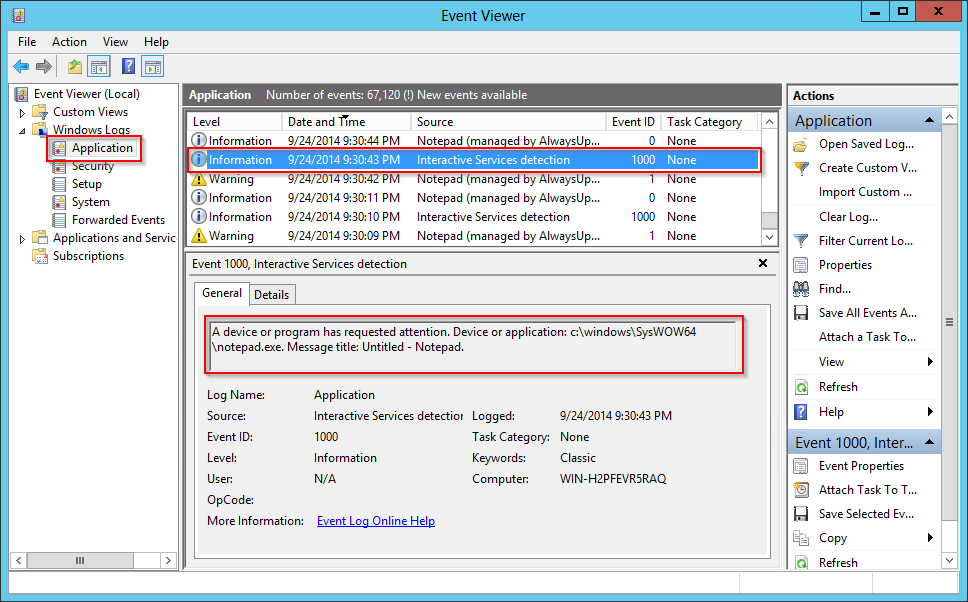
Task: Close the event preview pane
Action: click(763, 264)
